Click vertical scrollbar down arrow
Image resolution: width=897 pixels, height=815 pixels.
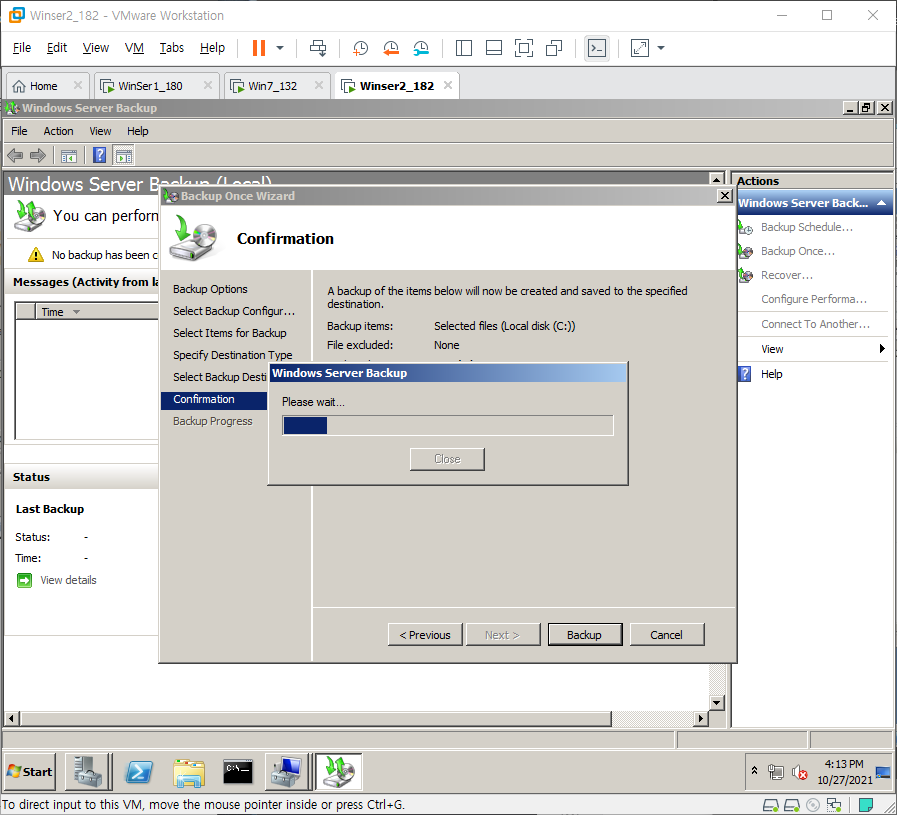(716, 703)
